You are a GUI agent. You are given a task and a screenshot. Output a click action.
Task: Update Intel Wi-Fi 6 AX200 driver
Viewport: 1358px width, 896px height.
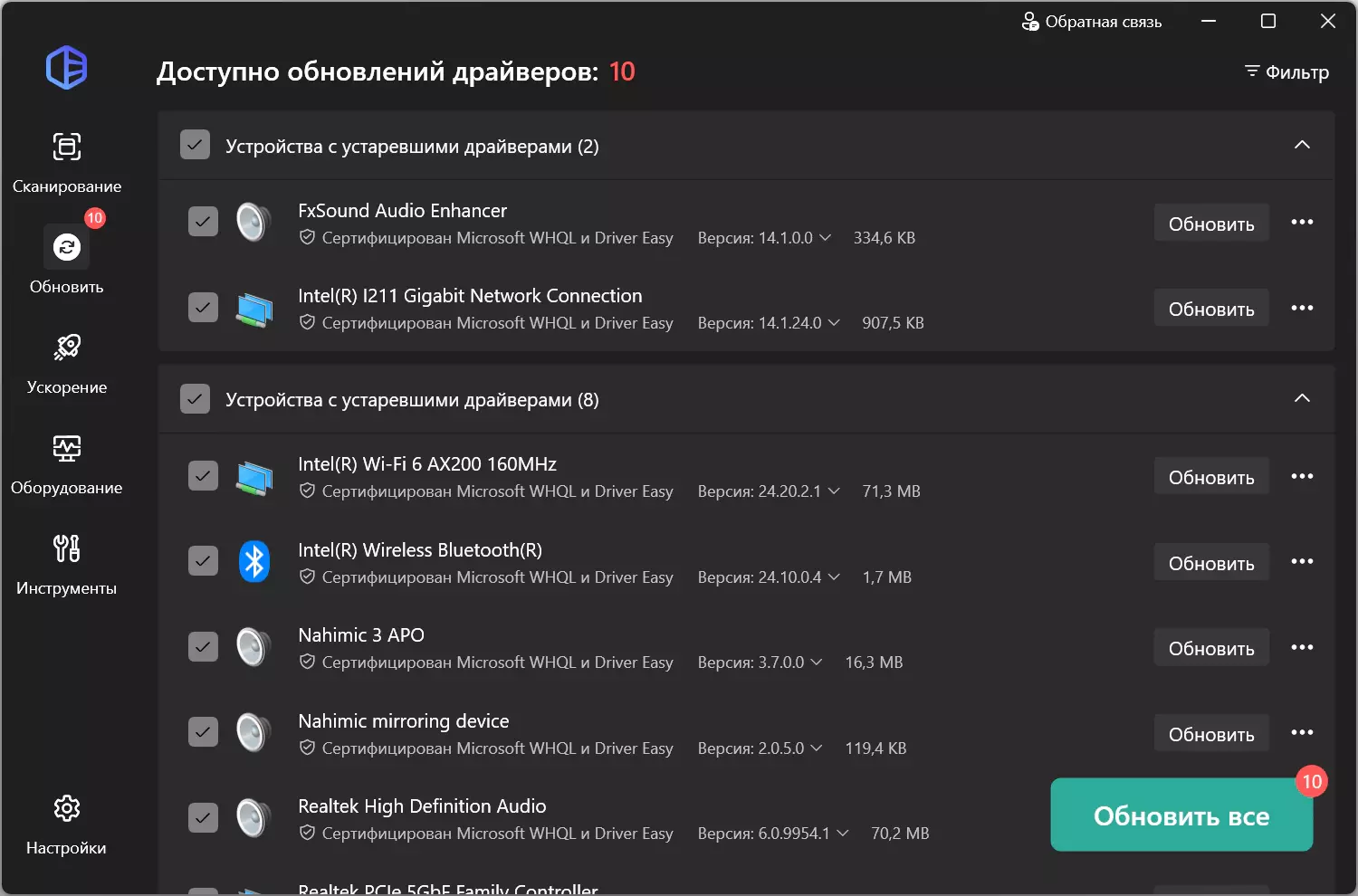[1211, 477]
